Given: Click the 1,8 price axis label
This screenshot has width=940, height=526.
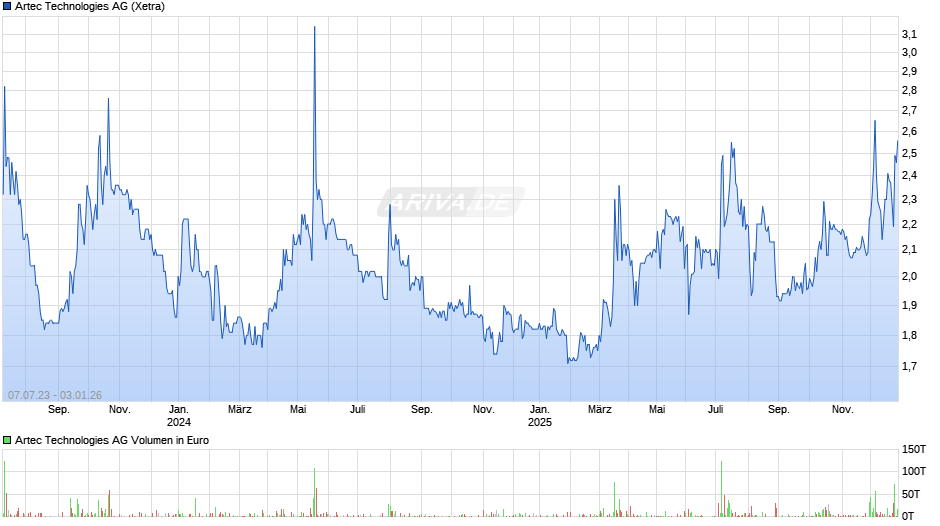Looking at the screenshot, I should (x=909, y=335).
